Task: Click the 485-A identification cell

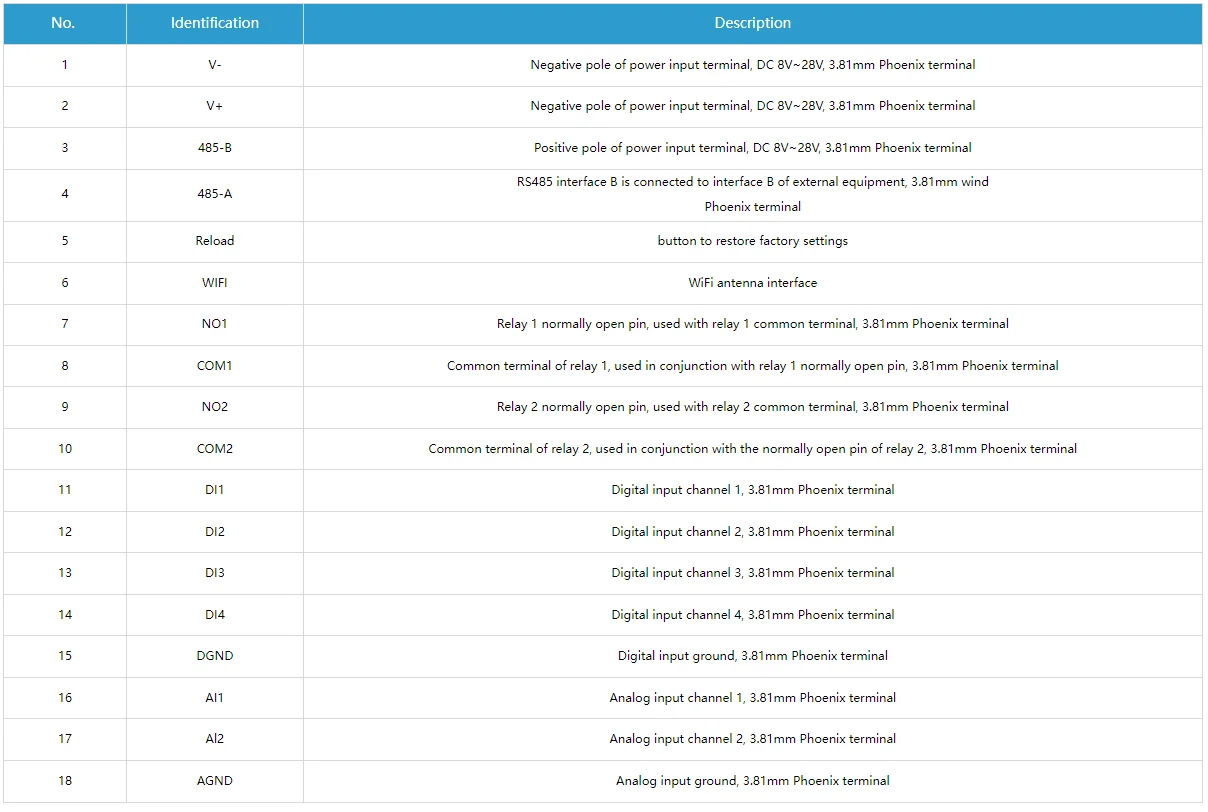Action: [x=214, y=194]
